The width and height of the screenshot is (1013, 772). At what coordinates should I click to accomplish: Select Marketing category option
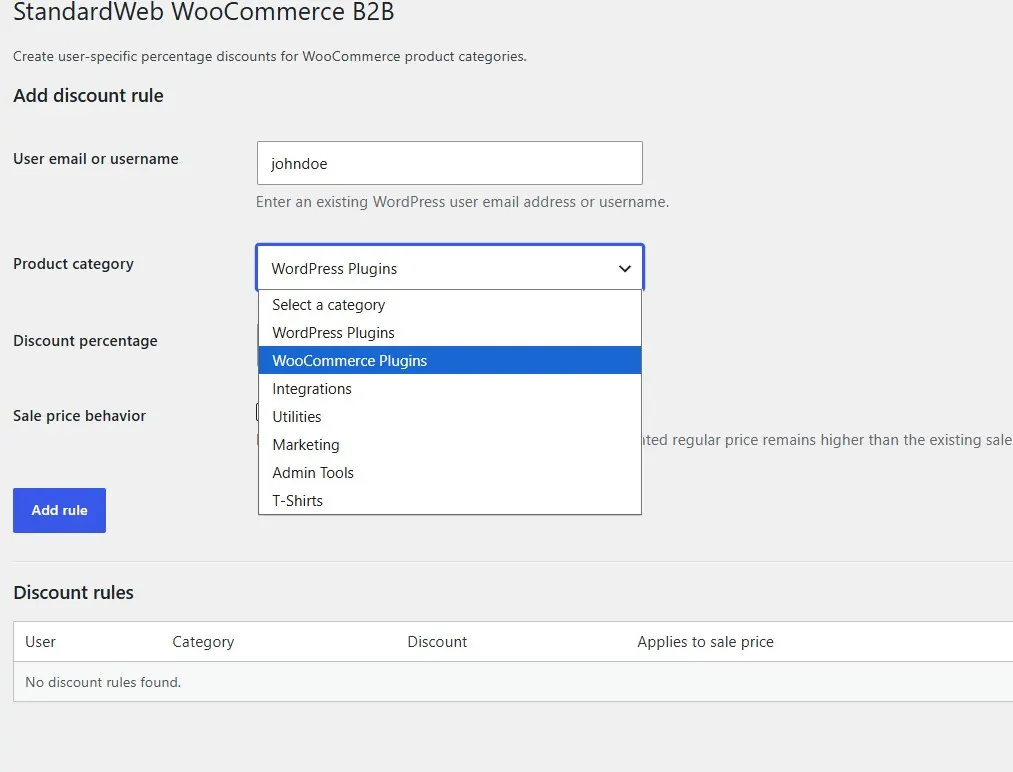point(450,444)
